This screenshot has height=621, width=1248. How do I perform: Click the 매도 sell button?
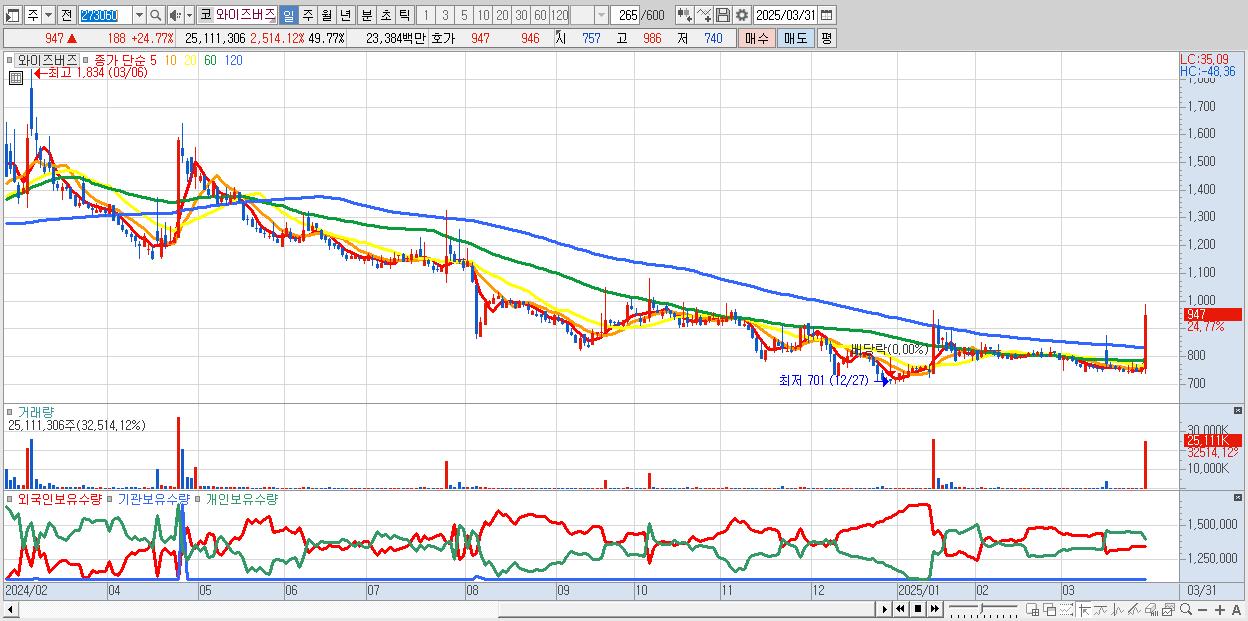(795, 38)
